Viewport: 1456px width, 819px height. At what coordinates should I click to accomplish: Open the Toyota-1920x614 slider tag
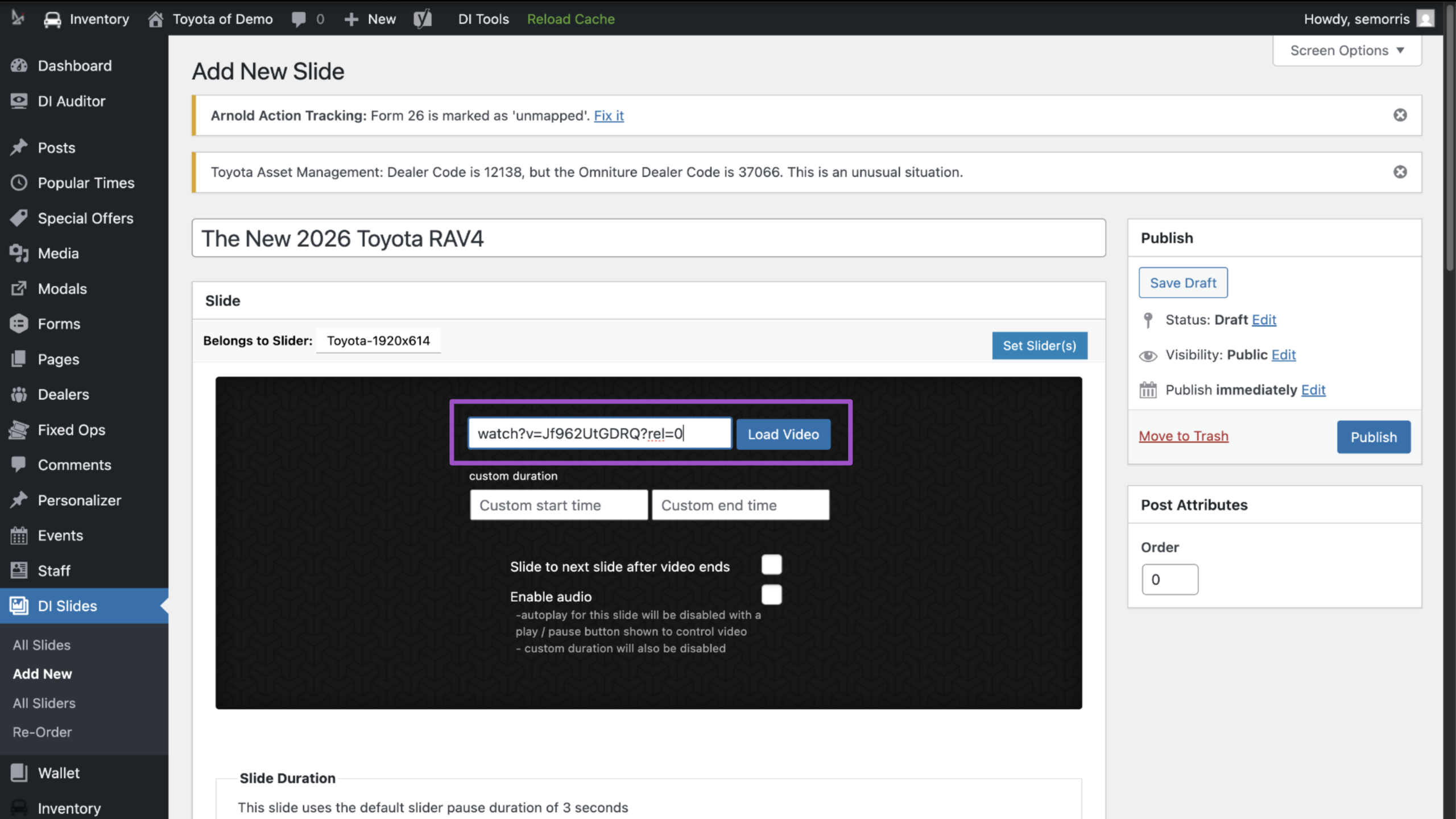[378, 341]
